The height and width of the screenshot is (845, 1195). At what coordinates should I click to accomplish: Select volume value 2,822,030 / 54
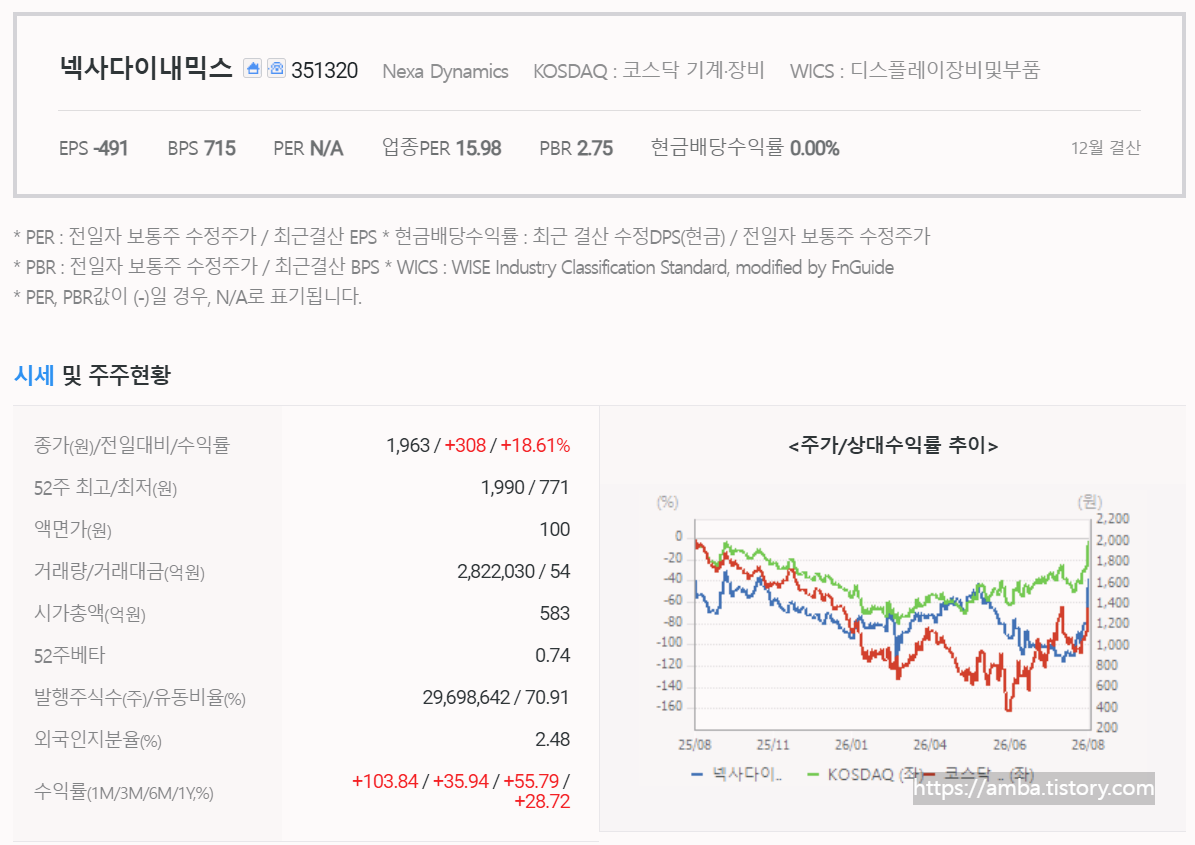click(x=514, y=571)
